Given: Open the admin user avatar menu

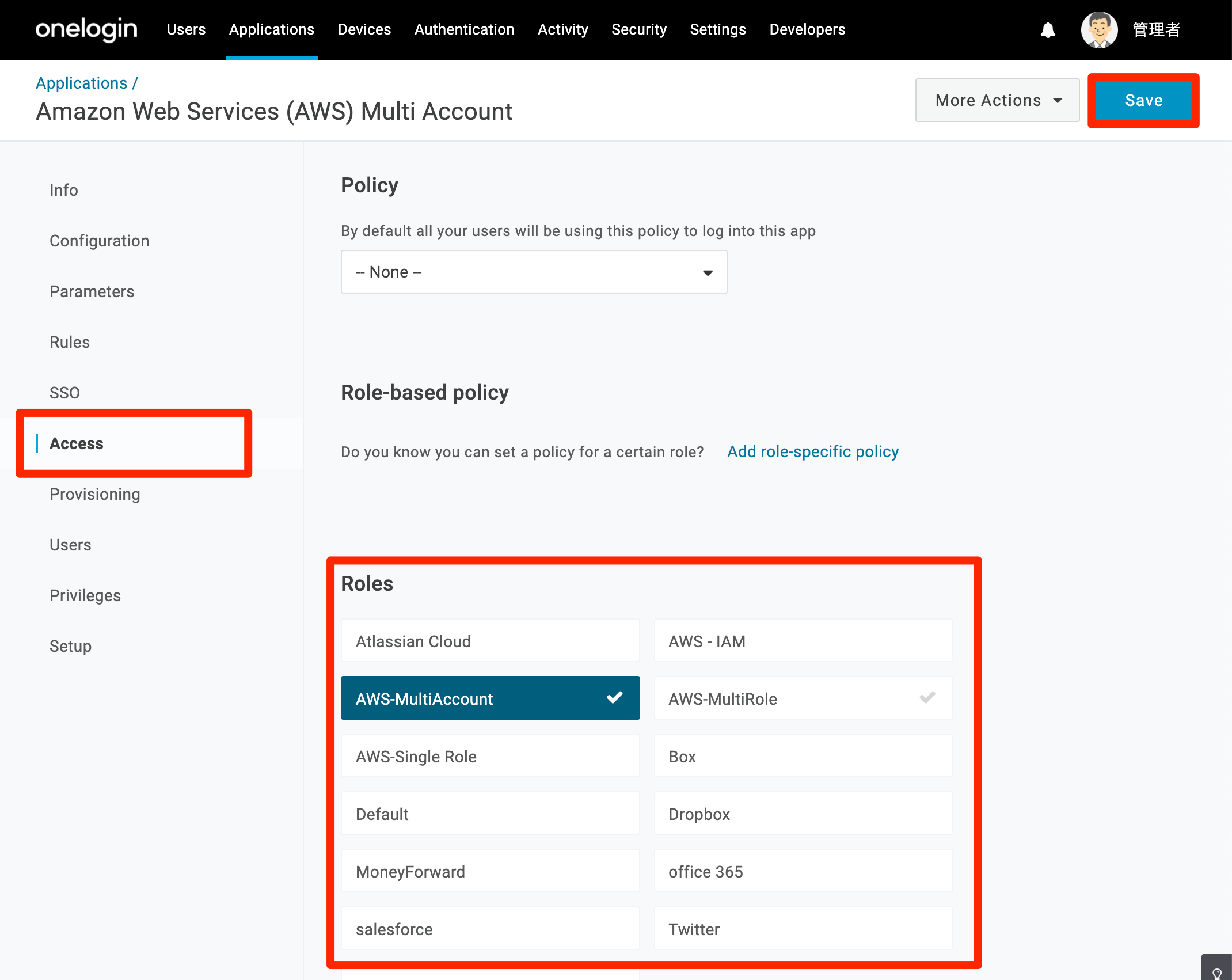Looking at the screenshot, I should click(1099, 30).
